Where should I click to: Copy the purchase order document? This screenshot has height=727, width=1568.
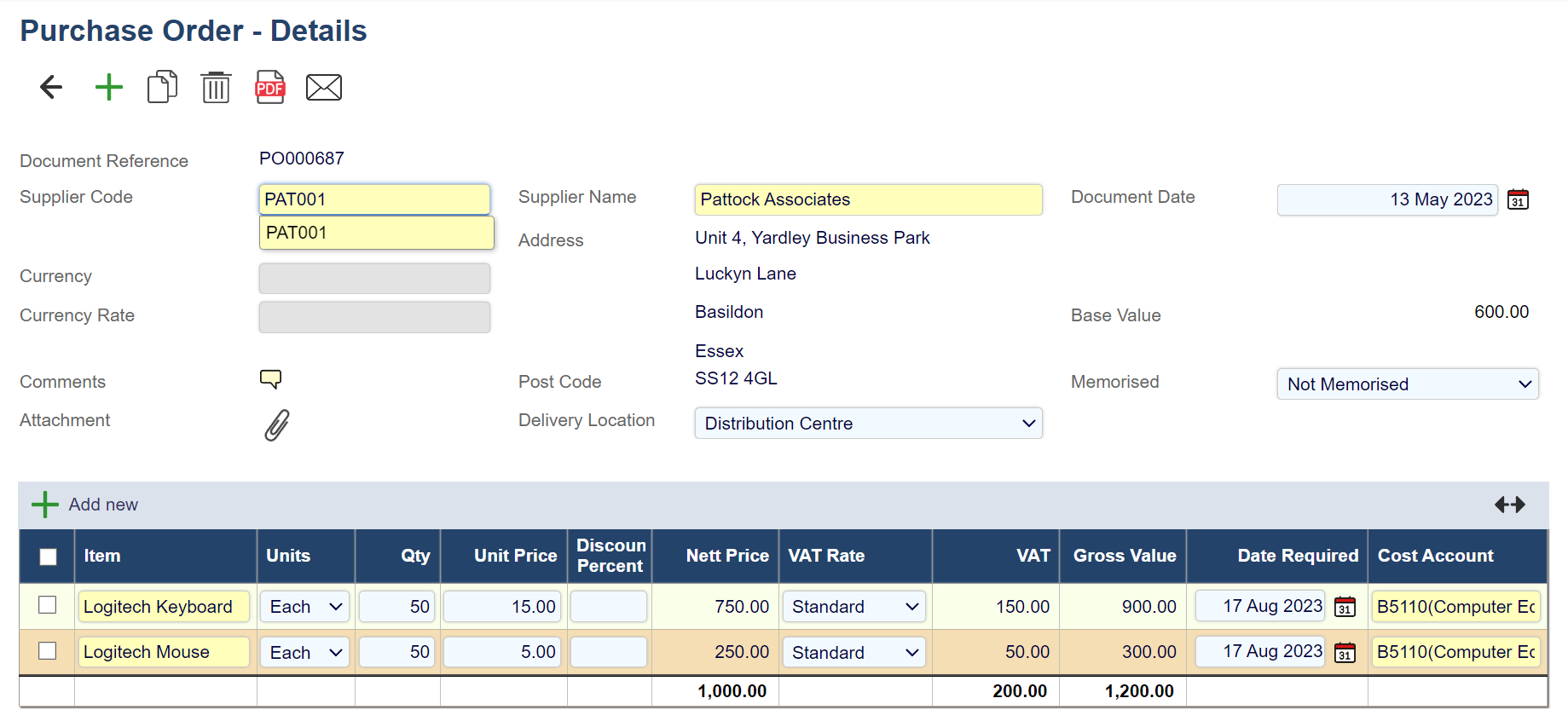[162, 87]
